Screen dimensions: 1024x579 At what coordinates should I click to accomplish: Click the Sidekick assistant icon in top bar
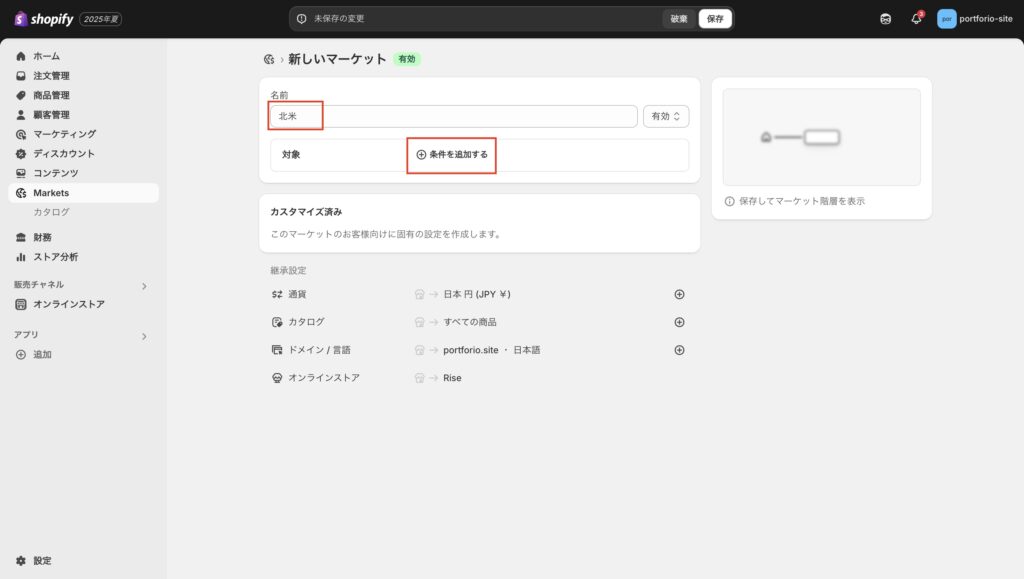click(885, 19)
